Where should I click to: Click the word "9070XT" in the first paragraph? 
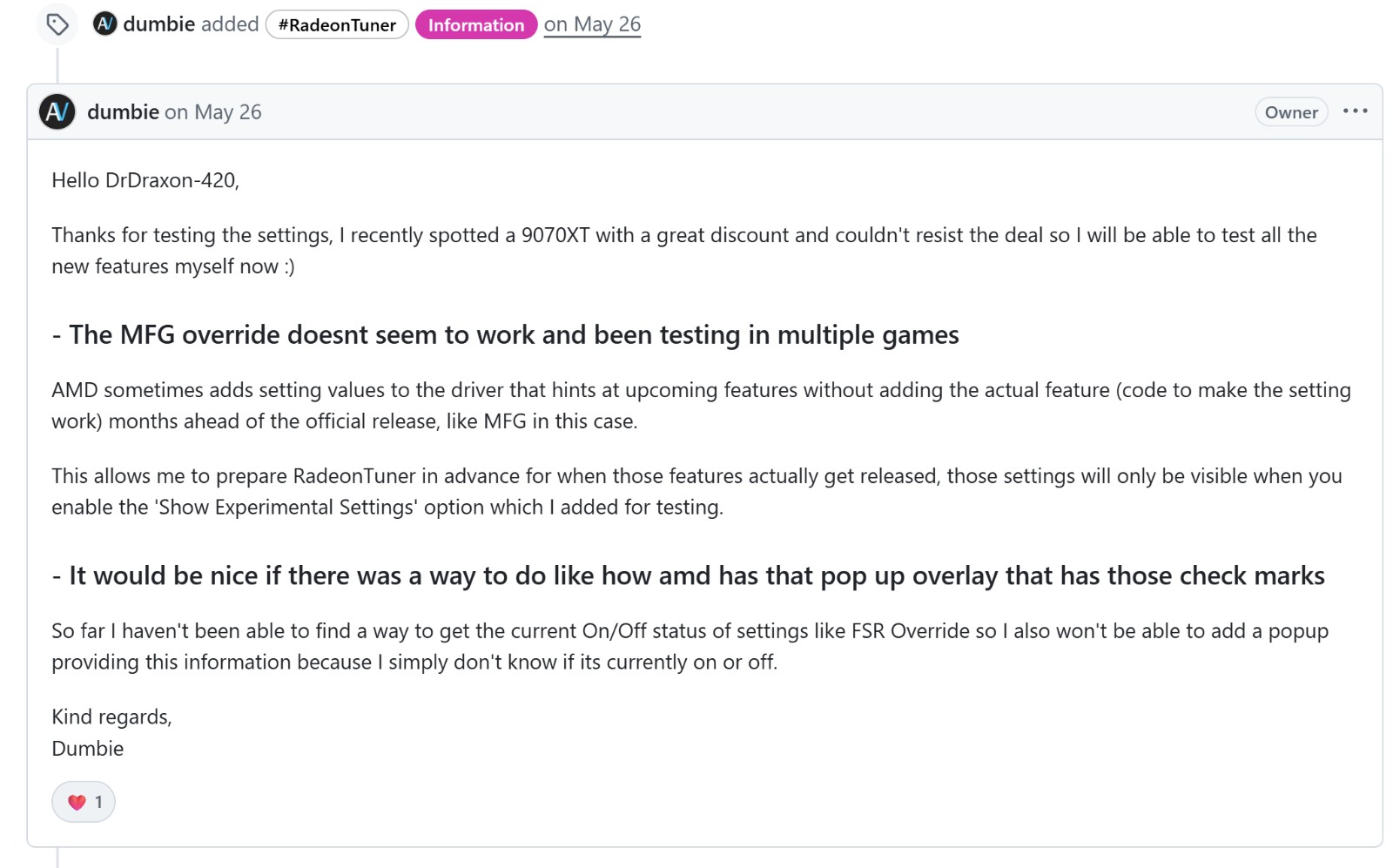point(555,235)
